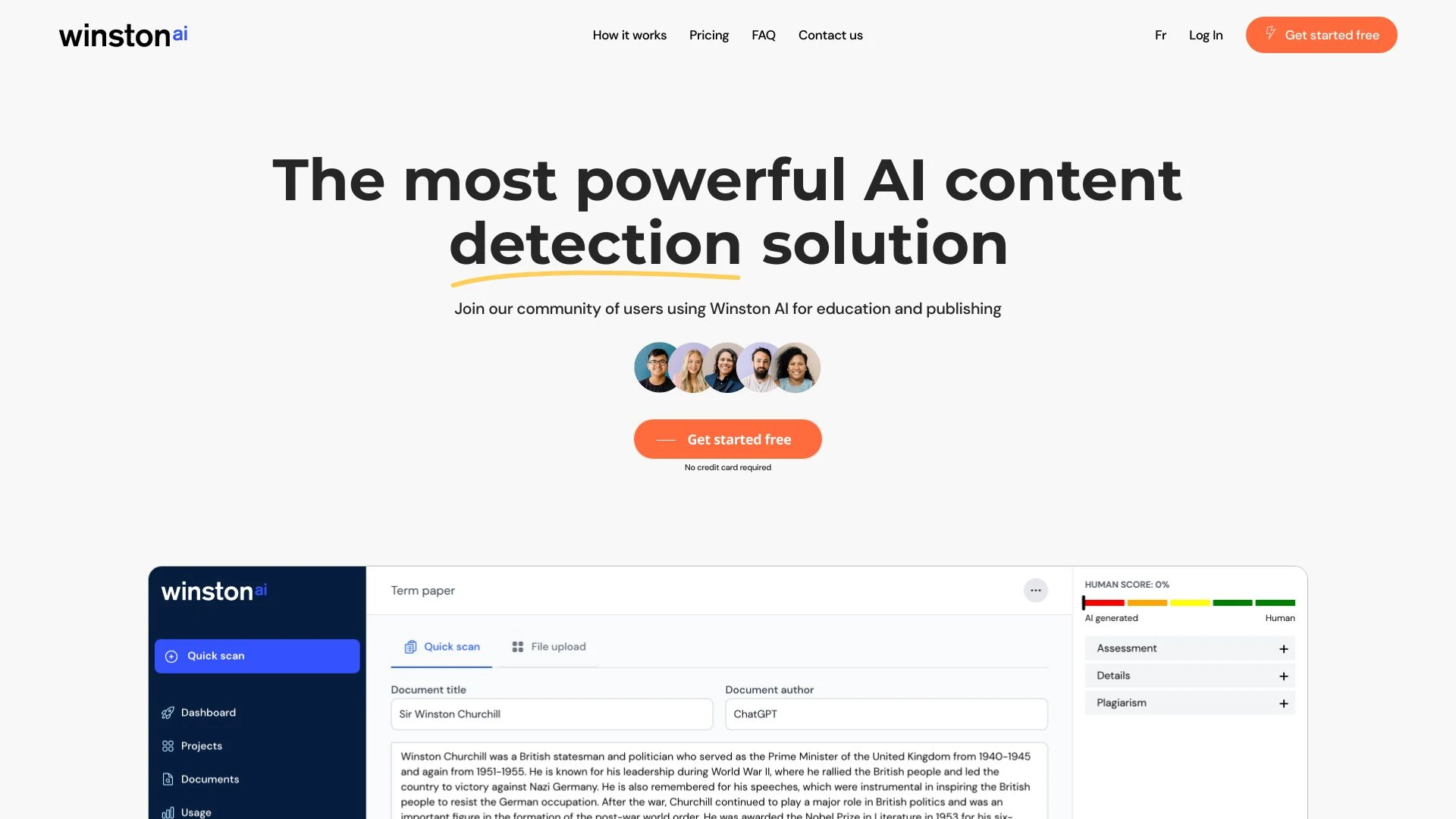The image size is (1456, 819).
Task: Toggle the orange Get started free CTA button
Action: pyautogui.click(x=1320, y=35)
